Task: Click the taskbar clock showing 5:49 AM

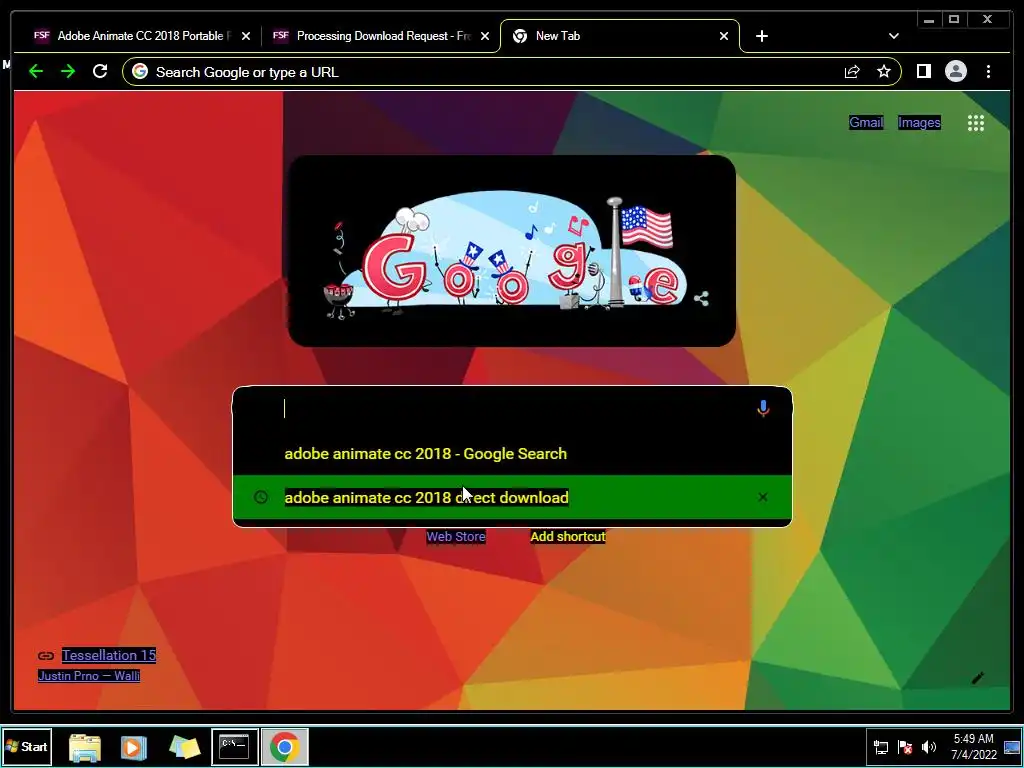Action: point(973,746)
